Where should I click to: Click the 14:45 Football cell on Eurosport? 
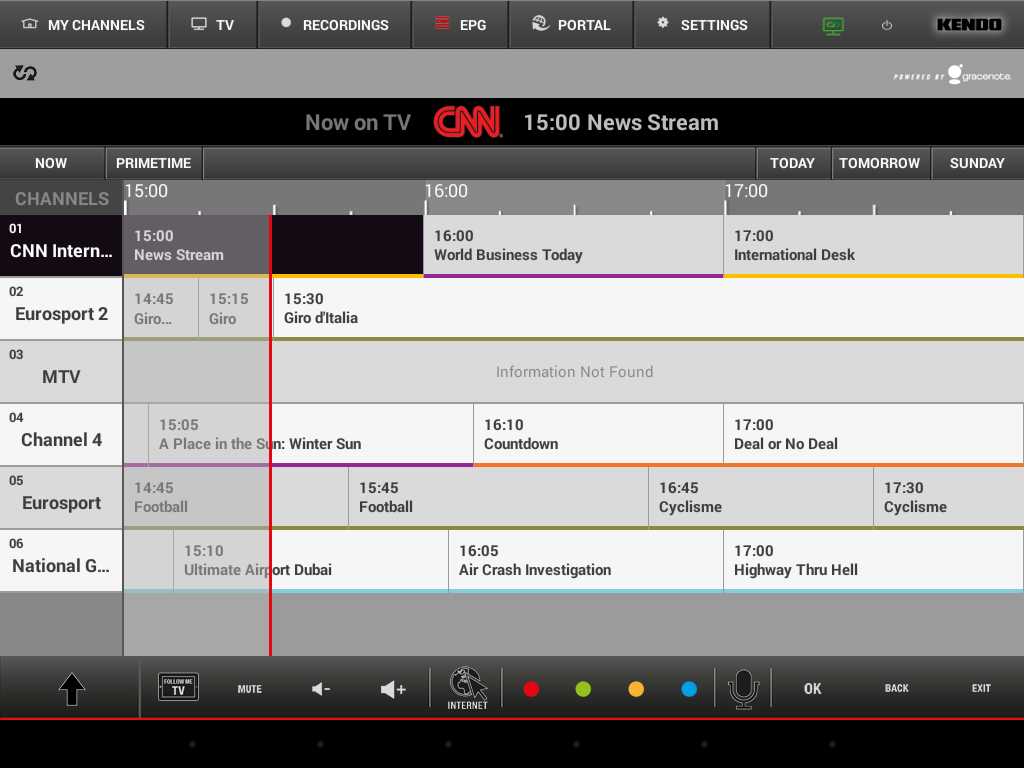pos(236,497)
